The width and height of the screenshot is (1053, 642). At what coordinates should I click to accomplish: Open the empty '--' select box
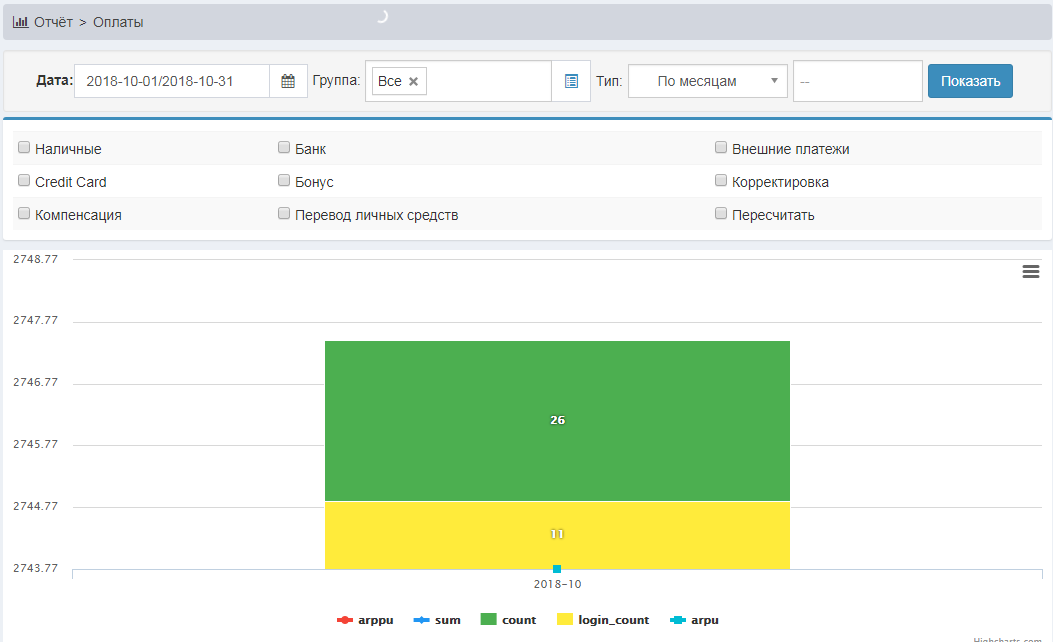857,82
